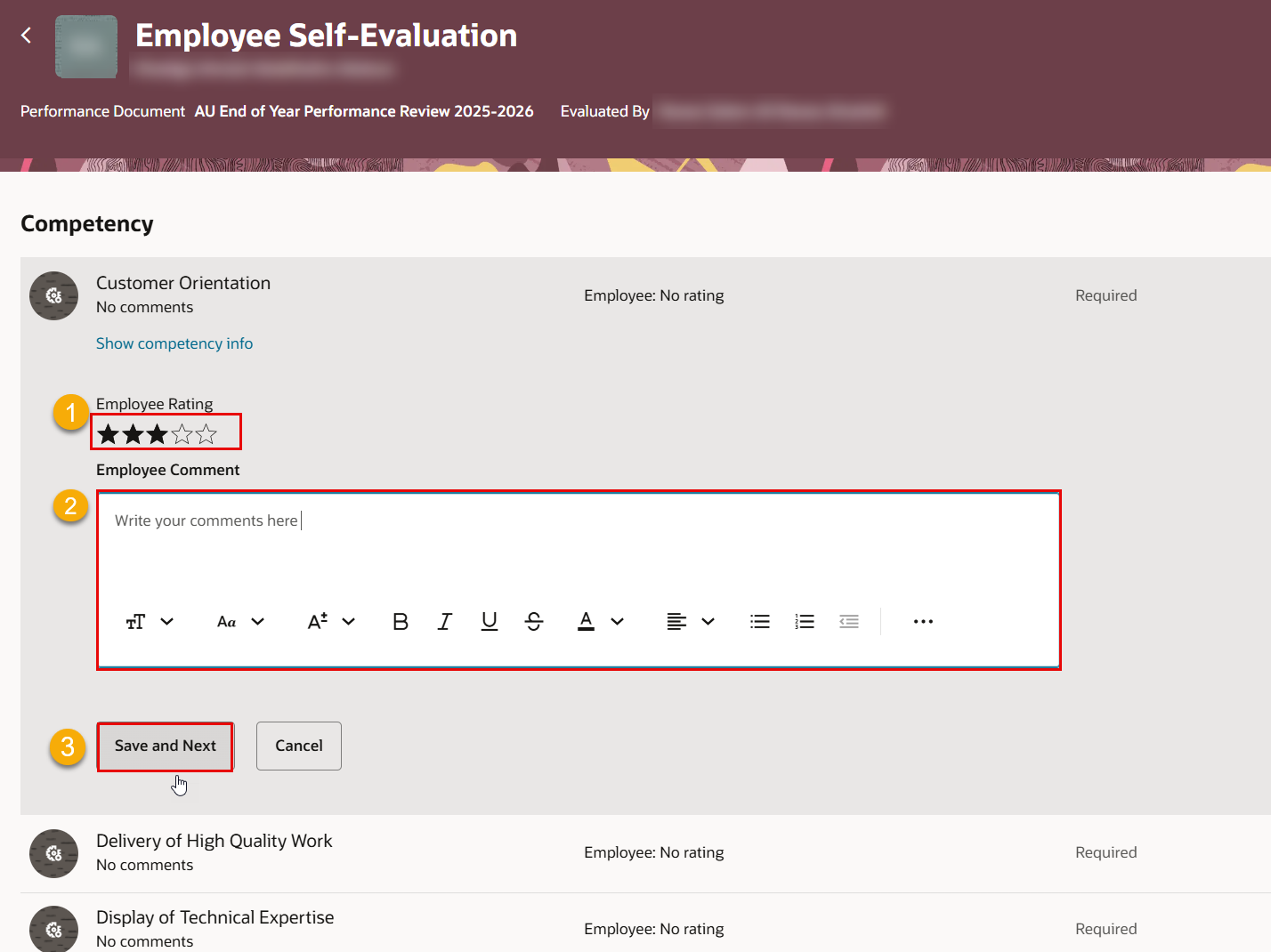Toggle bold formatting
The height and width of the screenshot is (952, 1271).
tap(401, 622)
